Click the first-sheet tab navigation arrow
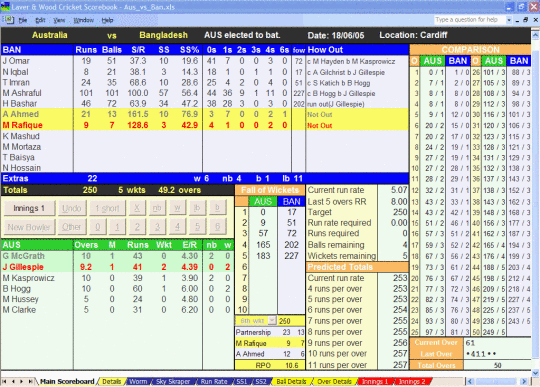This screenshot has height=387, width=540. point(4,381)
